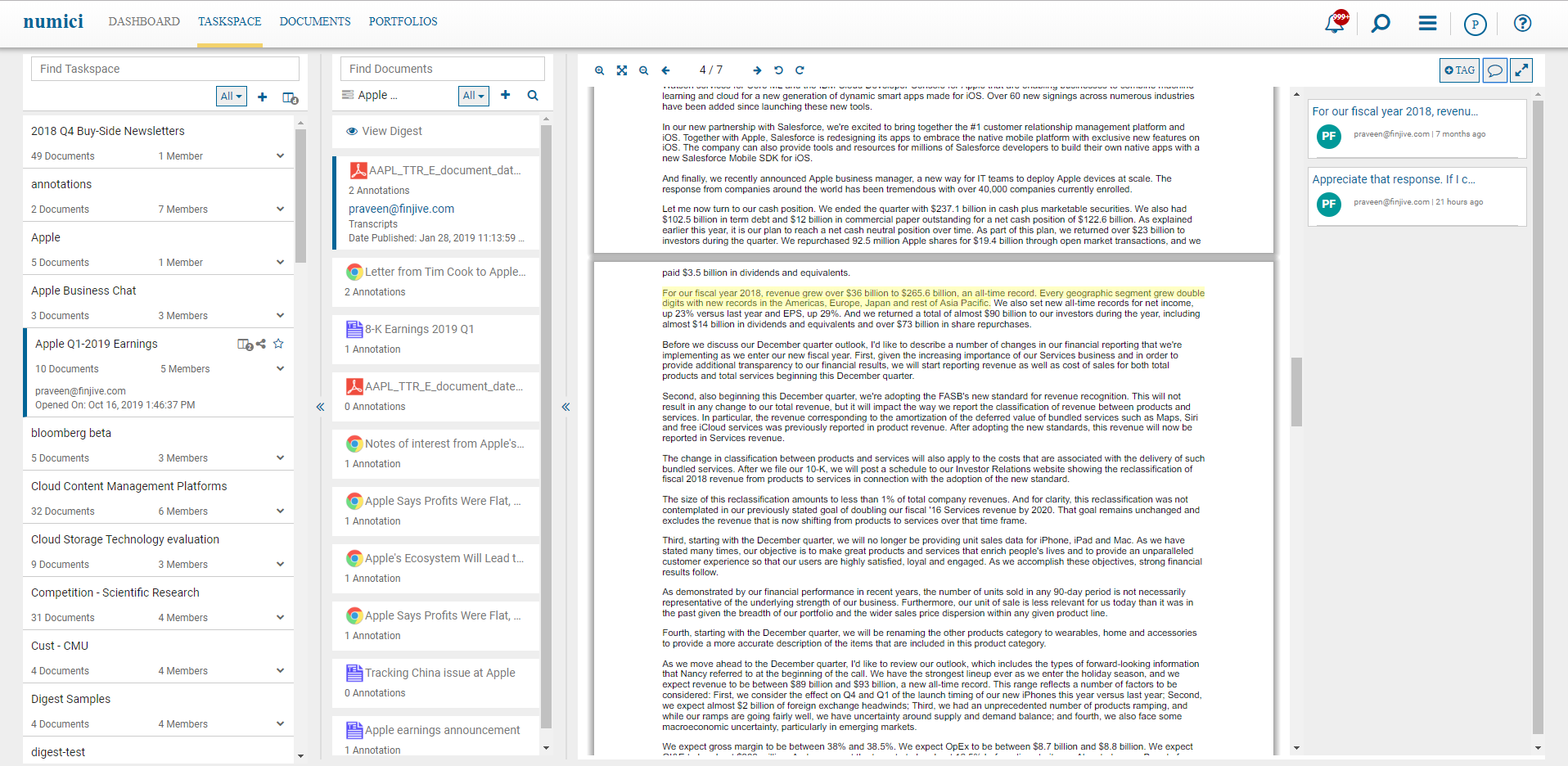Click Apple Q1-2019 Earnings digest icon

[x=245, y=345]
